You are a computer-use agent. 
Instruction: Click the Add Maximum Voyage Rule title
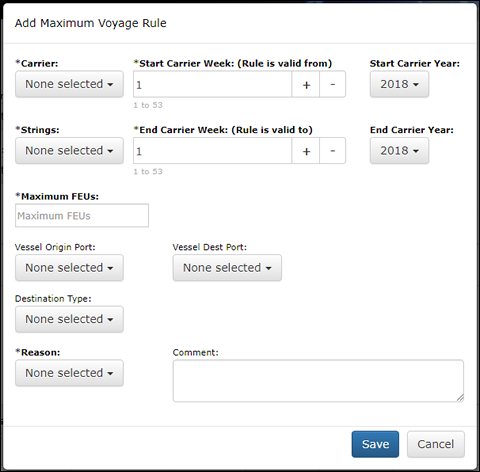click(x=91, y=23)
